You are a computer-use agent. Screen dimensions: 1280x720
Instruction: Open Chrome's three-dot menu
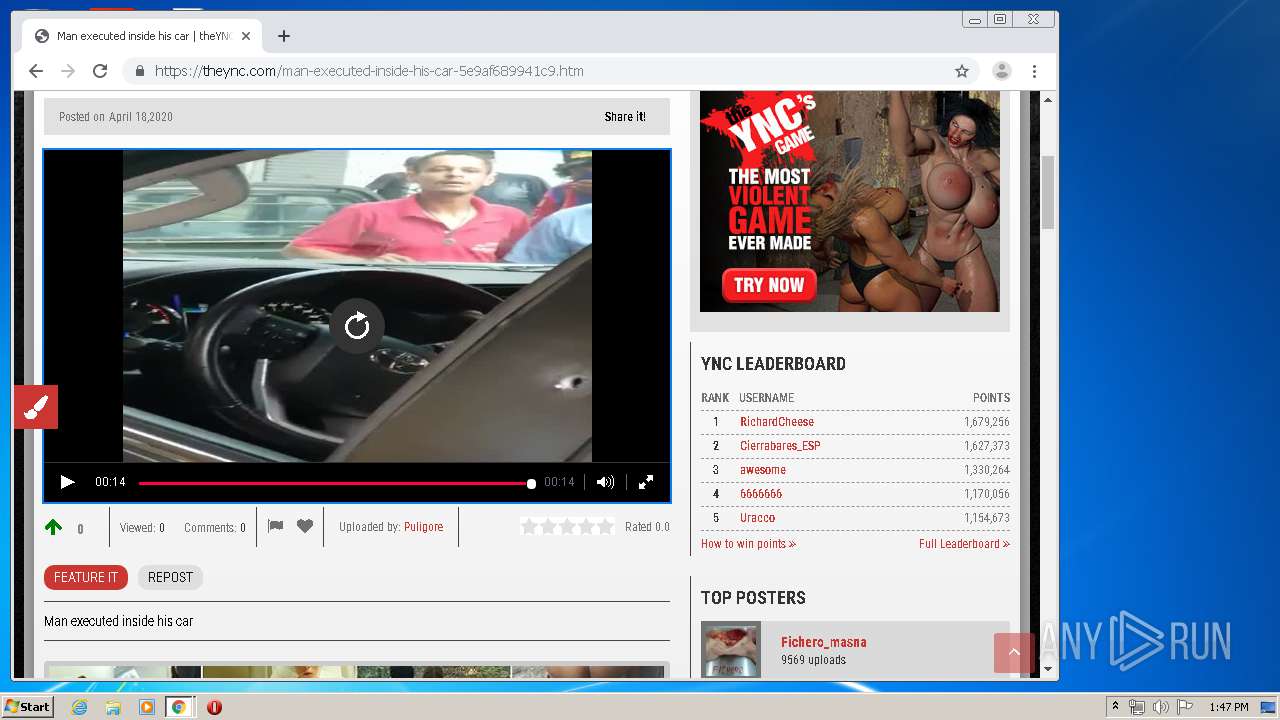1034,71
